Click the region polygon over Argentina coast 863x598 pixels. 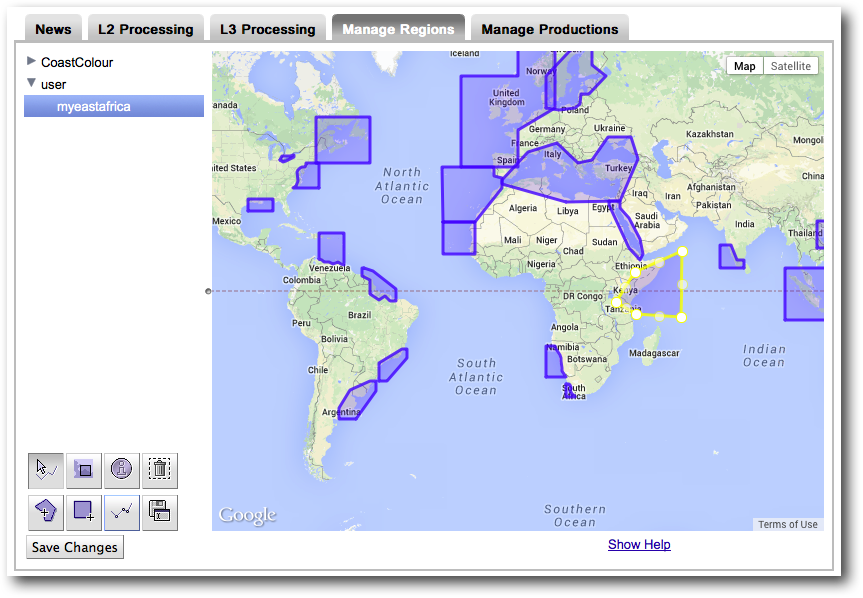[357, 401]
